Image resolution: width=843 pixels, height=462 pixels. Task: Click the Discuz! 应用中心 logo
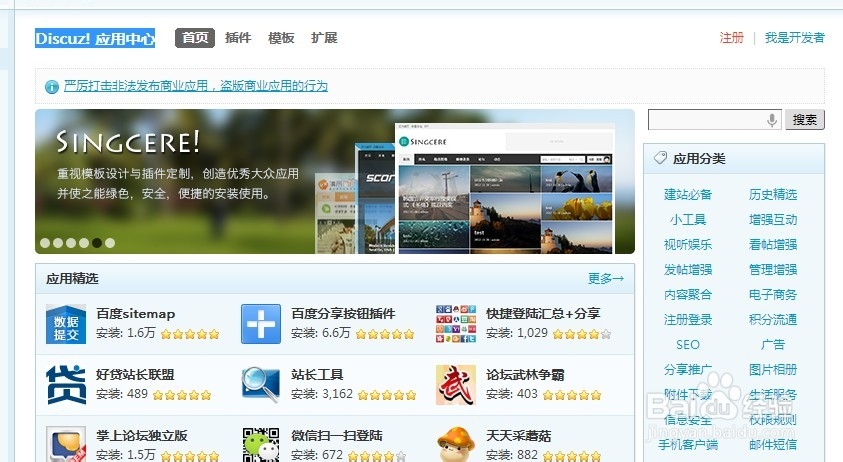pos(95,38)
